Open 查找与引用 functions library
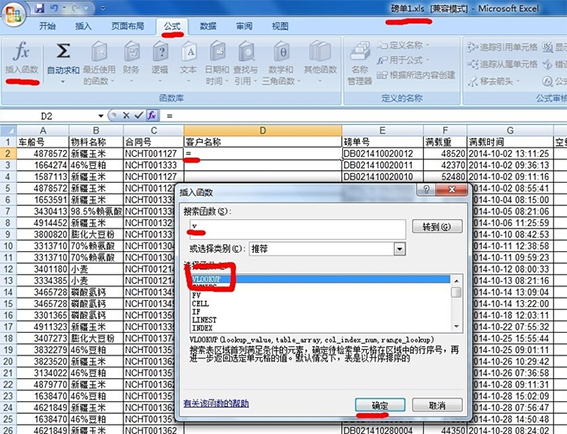Image resolution: width=567 pixels, height=434 pixels. click(246, 63)
